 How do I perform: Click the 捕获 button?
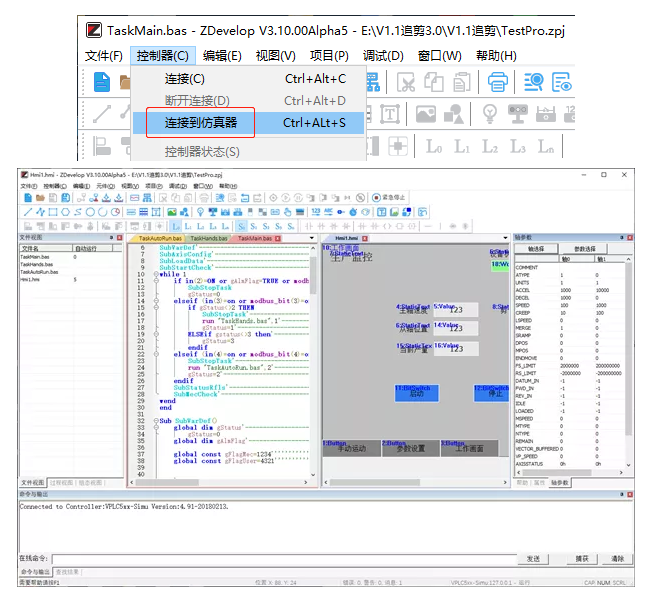(582, 559)
